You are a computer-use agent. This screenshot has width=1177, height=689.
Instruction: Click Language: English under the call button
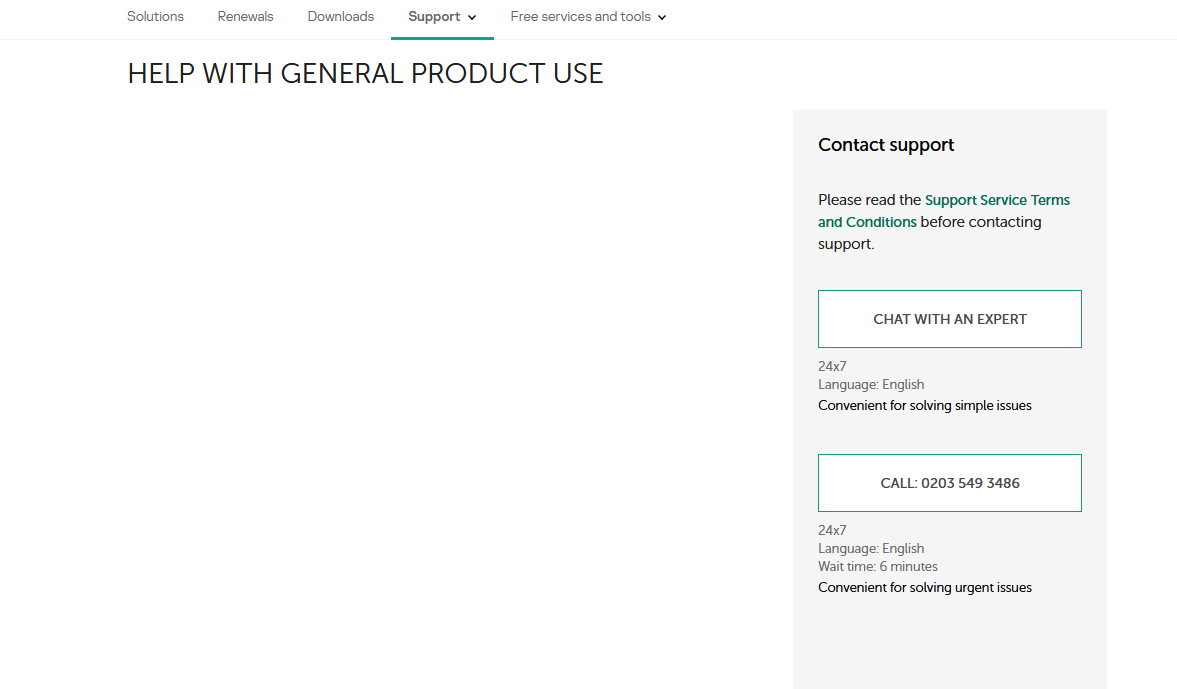coord(870,548)
